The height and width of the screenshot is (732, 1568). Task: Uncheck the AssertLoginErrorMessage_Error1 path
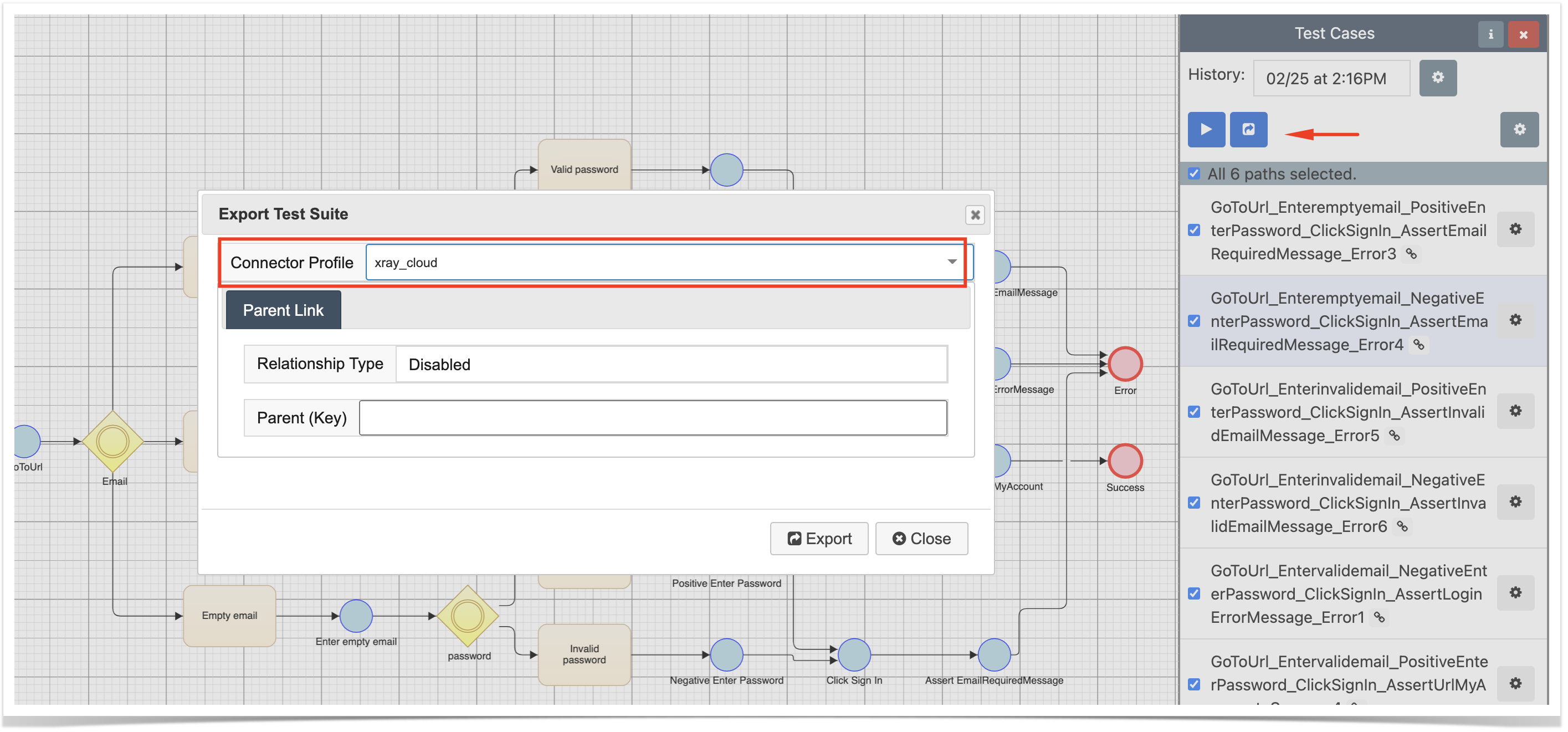(1193, 593)
